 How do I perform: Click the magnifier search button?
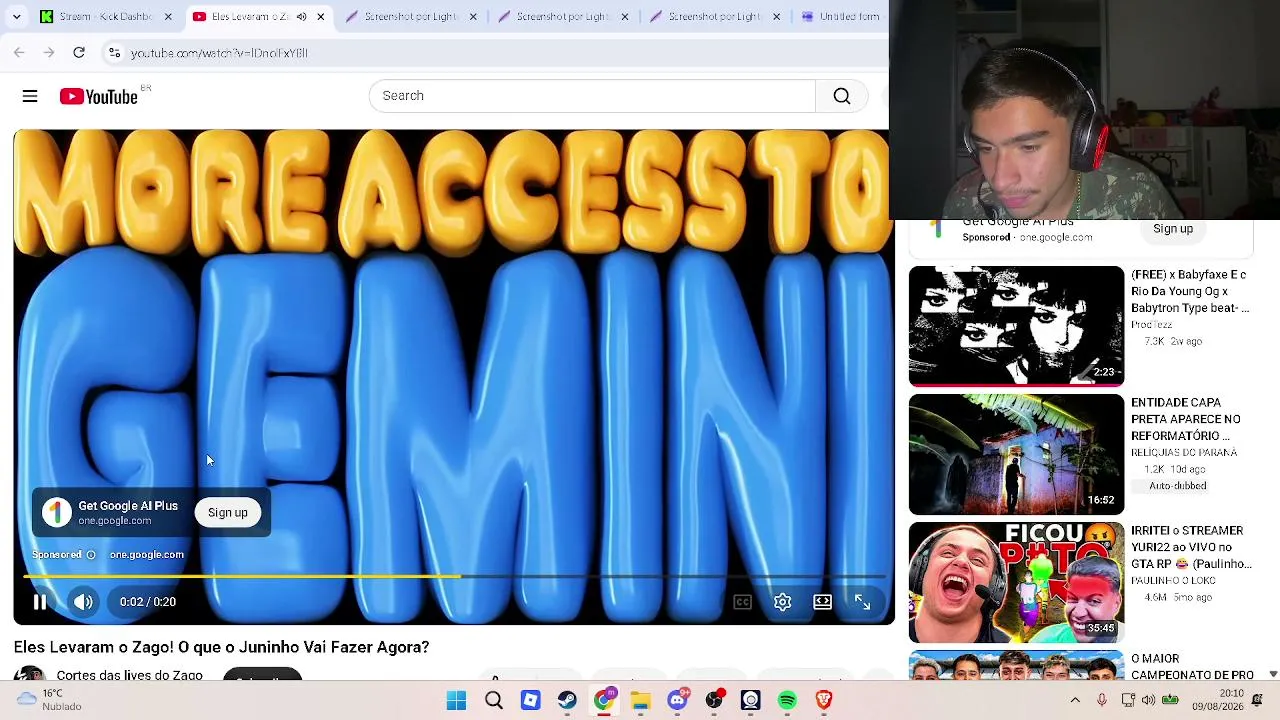842,96
